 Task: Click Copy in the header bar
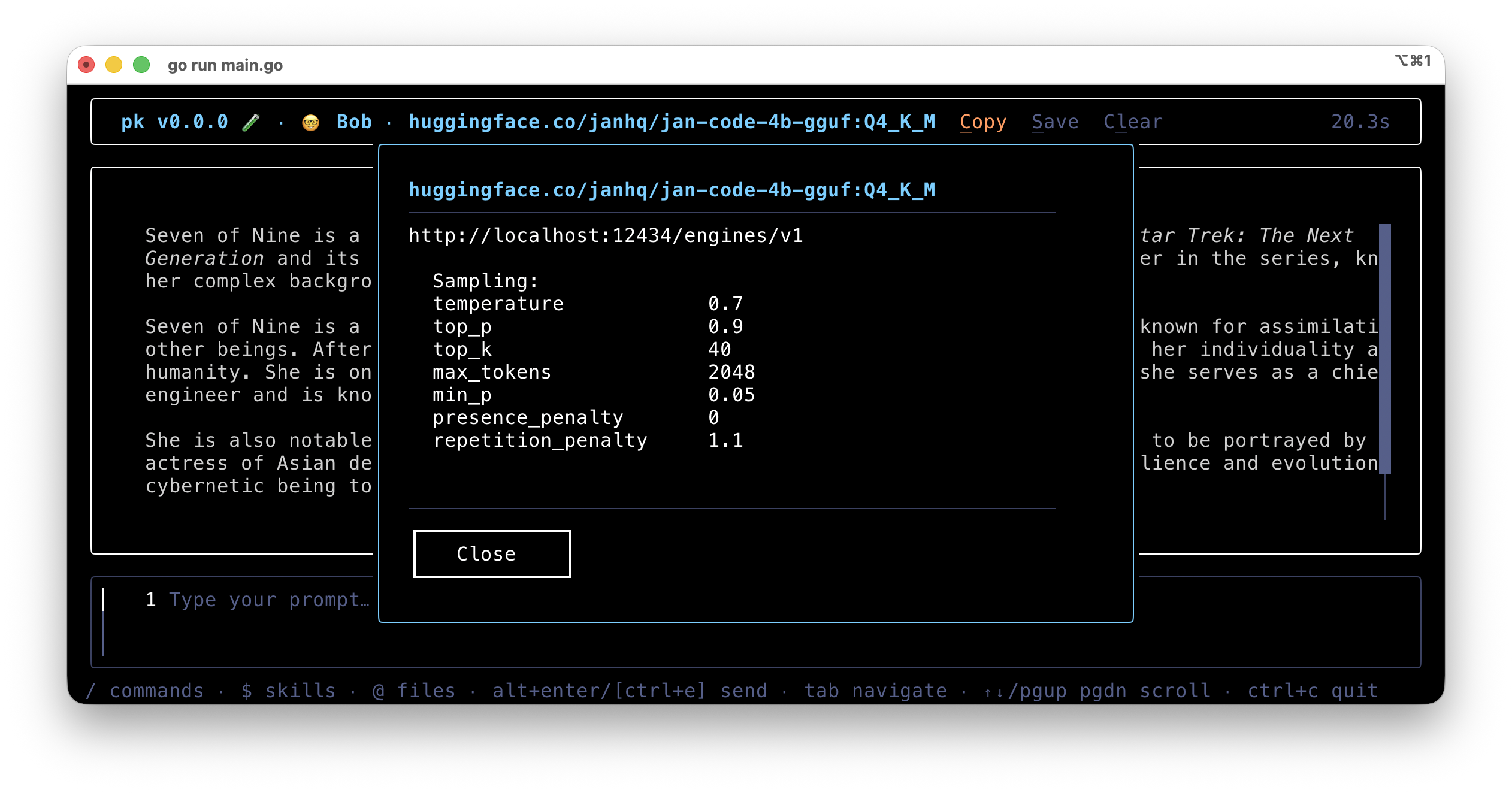coord(983,122)
